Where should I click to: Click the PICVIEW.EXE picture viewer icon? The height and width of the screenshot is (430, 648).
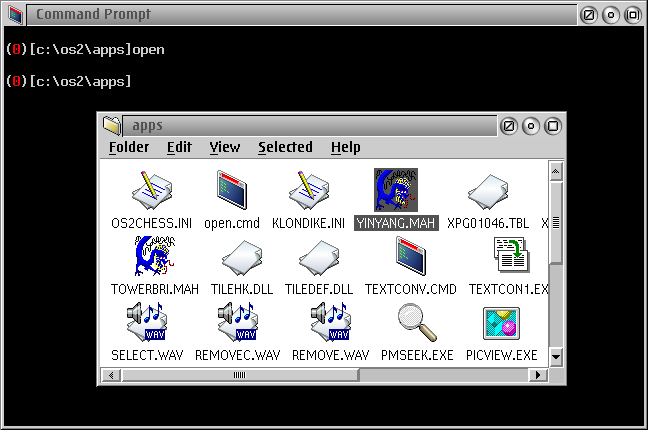click(x=501, y=323)
